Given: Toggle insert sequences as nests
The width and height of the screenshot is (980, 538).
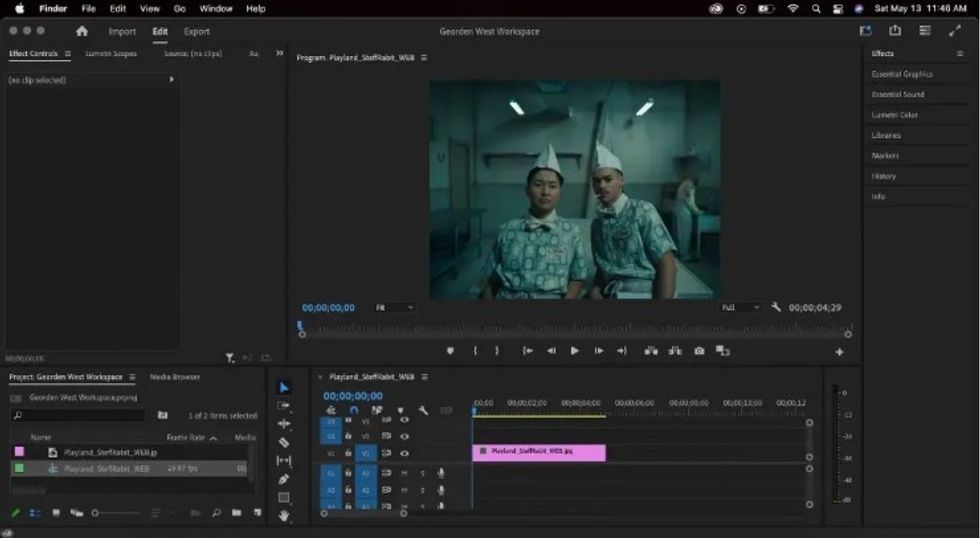Looking at the screenshot, I should point(331,411).
